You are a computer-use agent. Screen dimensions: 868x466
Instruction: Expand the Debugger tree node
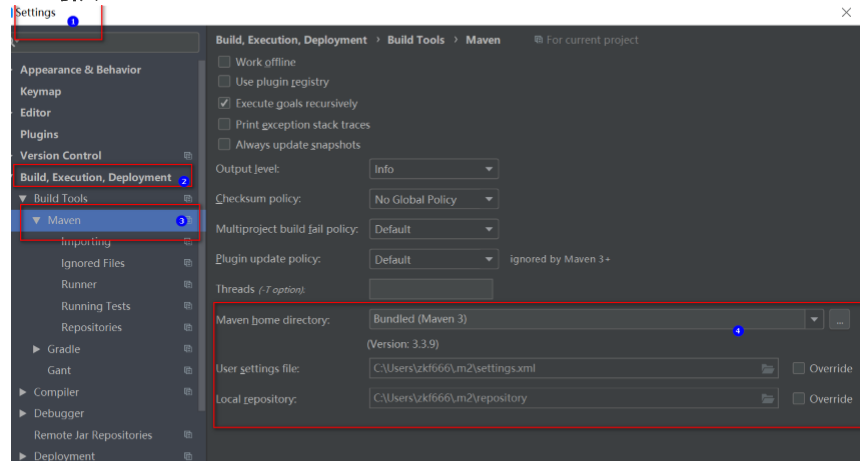(23, 413)
